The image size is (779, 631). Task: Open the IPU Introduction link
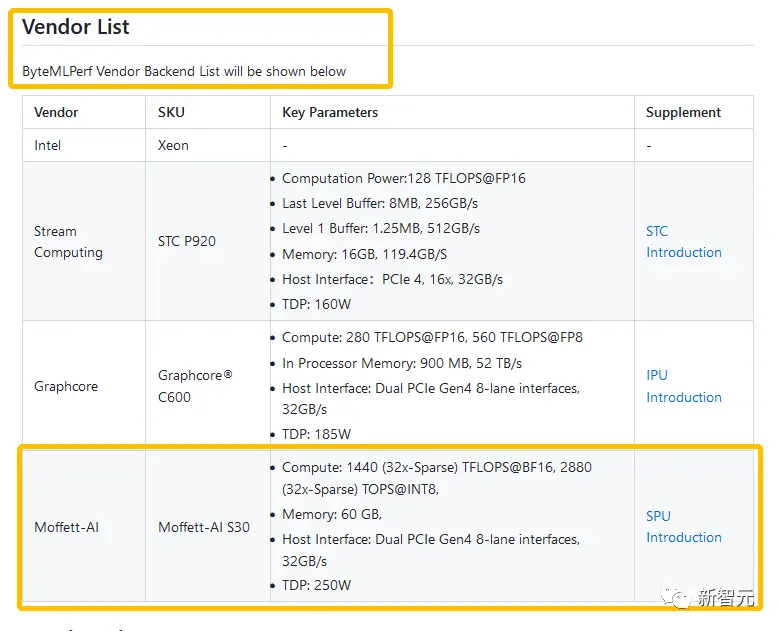tap(683, 386)
